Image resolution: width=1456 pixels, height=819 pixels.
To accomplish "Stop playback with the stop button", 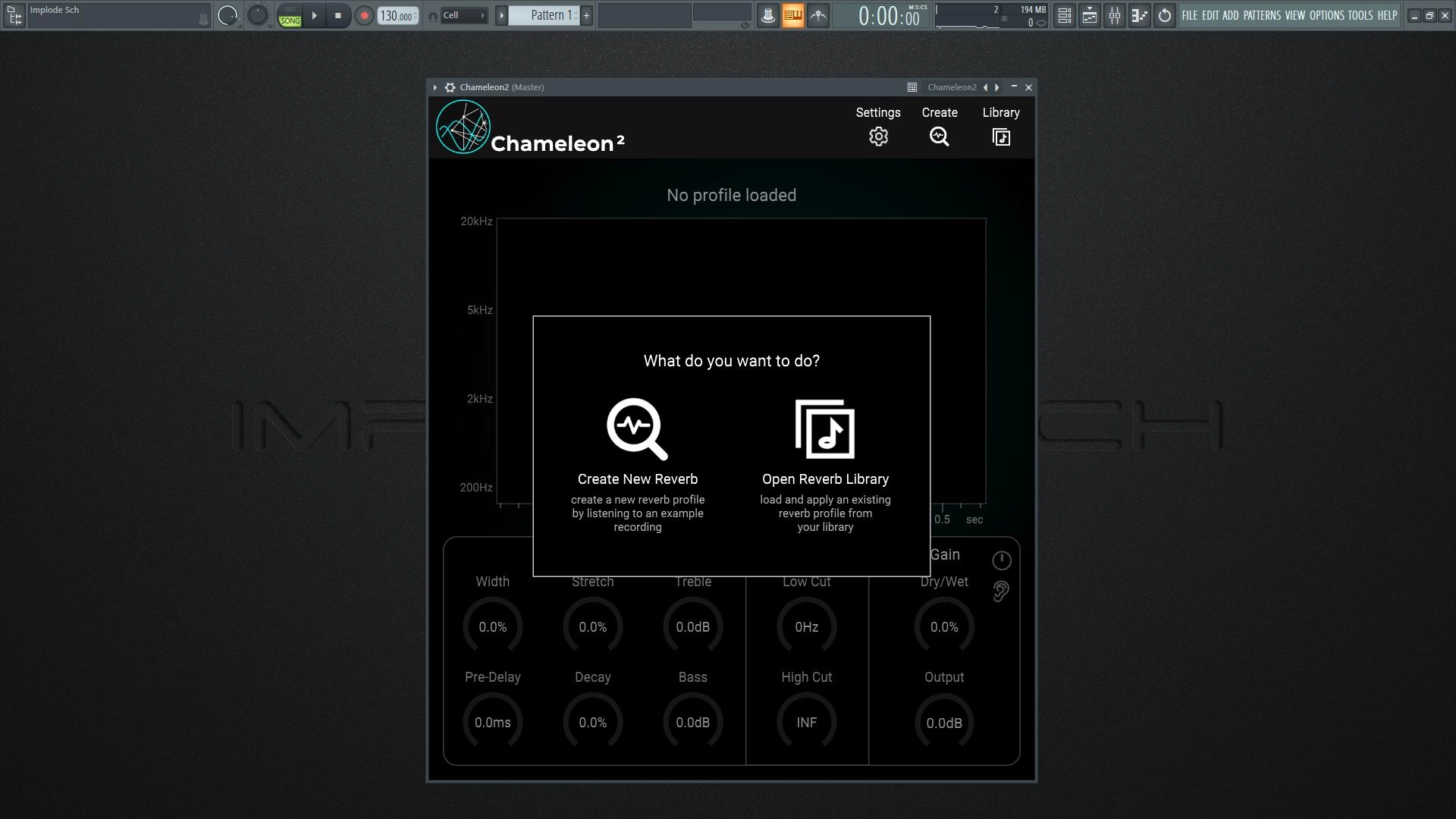I will [x=338, y=15].
